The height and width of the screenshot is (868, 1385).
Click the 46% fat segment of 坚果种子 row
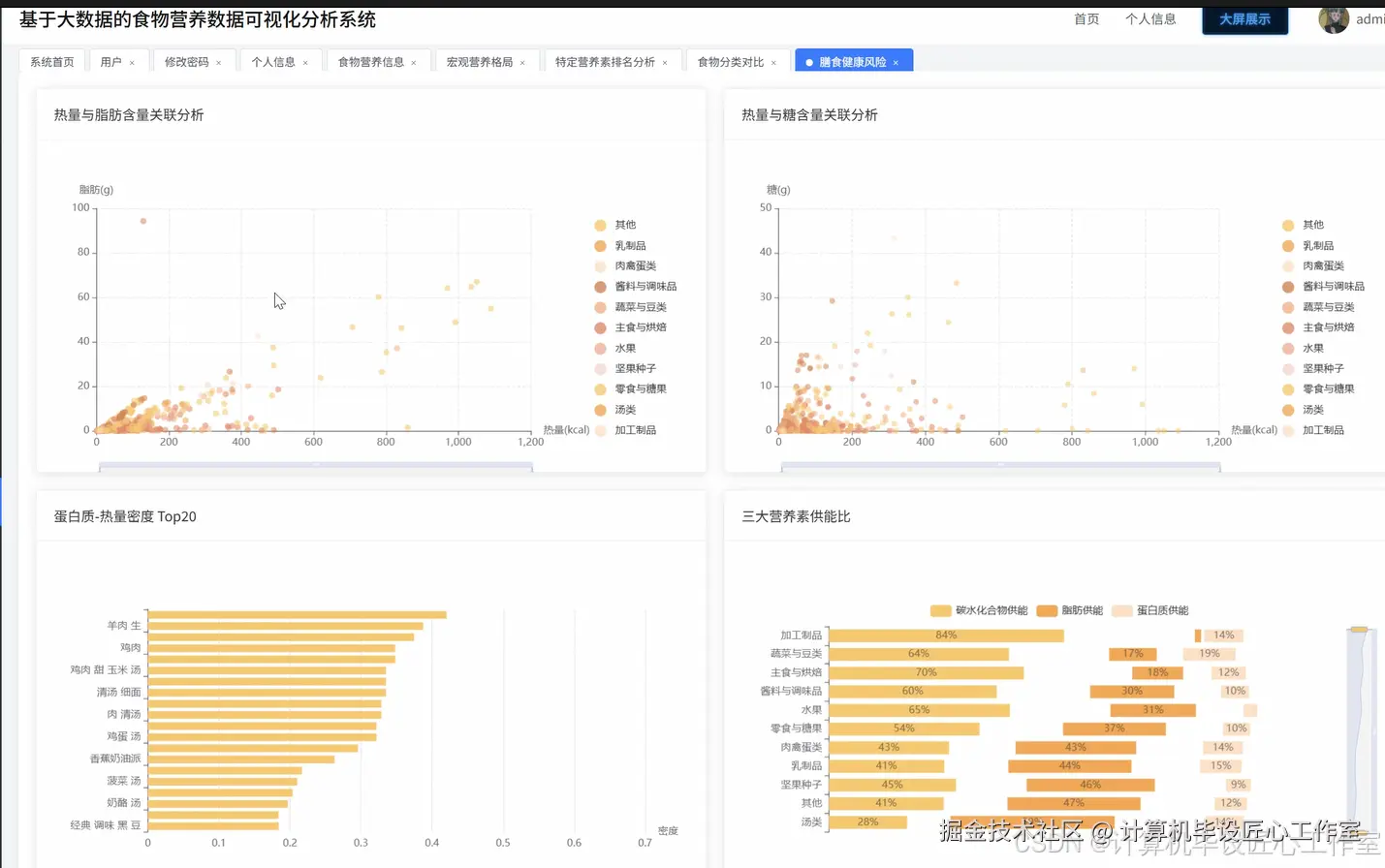[x=1090, y=785]
